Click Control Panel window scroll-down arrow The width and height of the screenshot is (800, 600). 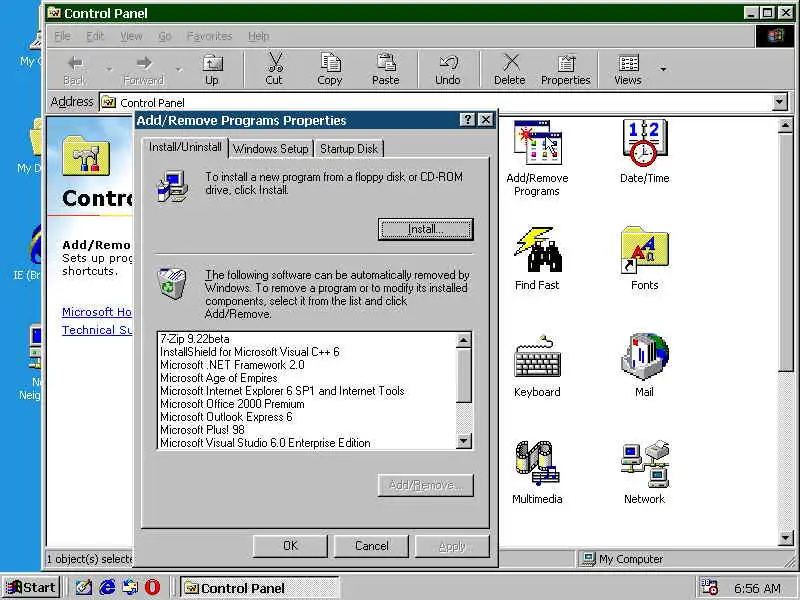pos(786,537)
